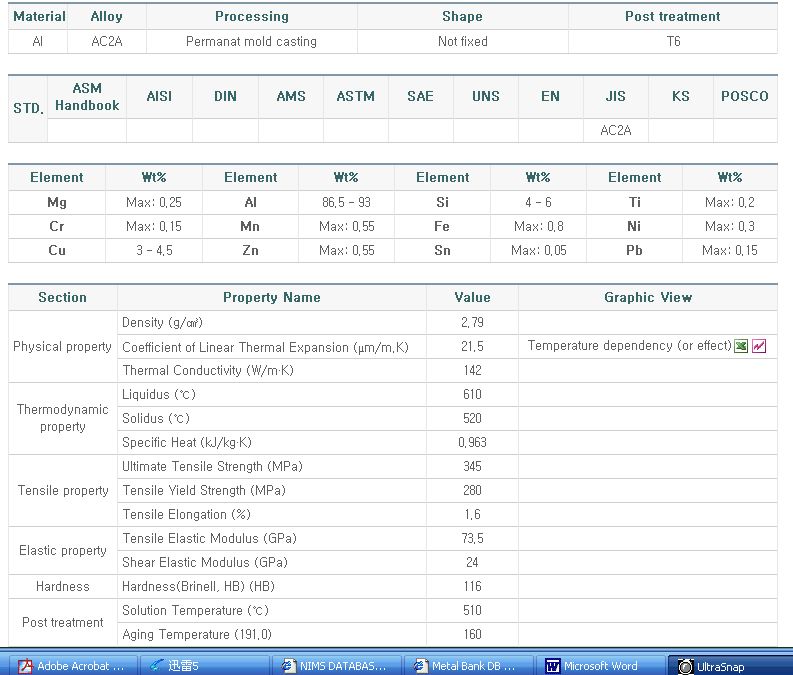This screenshot has height=675, width=793.
Task: Click the Permanat mold casting cell
Action: [x=251, y=41]
